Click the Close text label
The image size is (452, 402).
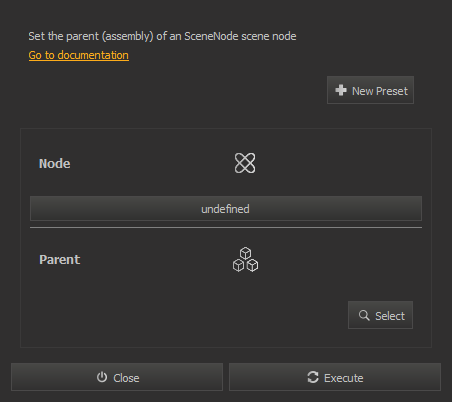coord(126,378)
